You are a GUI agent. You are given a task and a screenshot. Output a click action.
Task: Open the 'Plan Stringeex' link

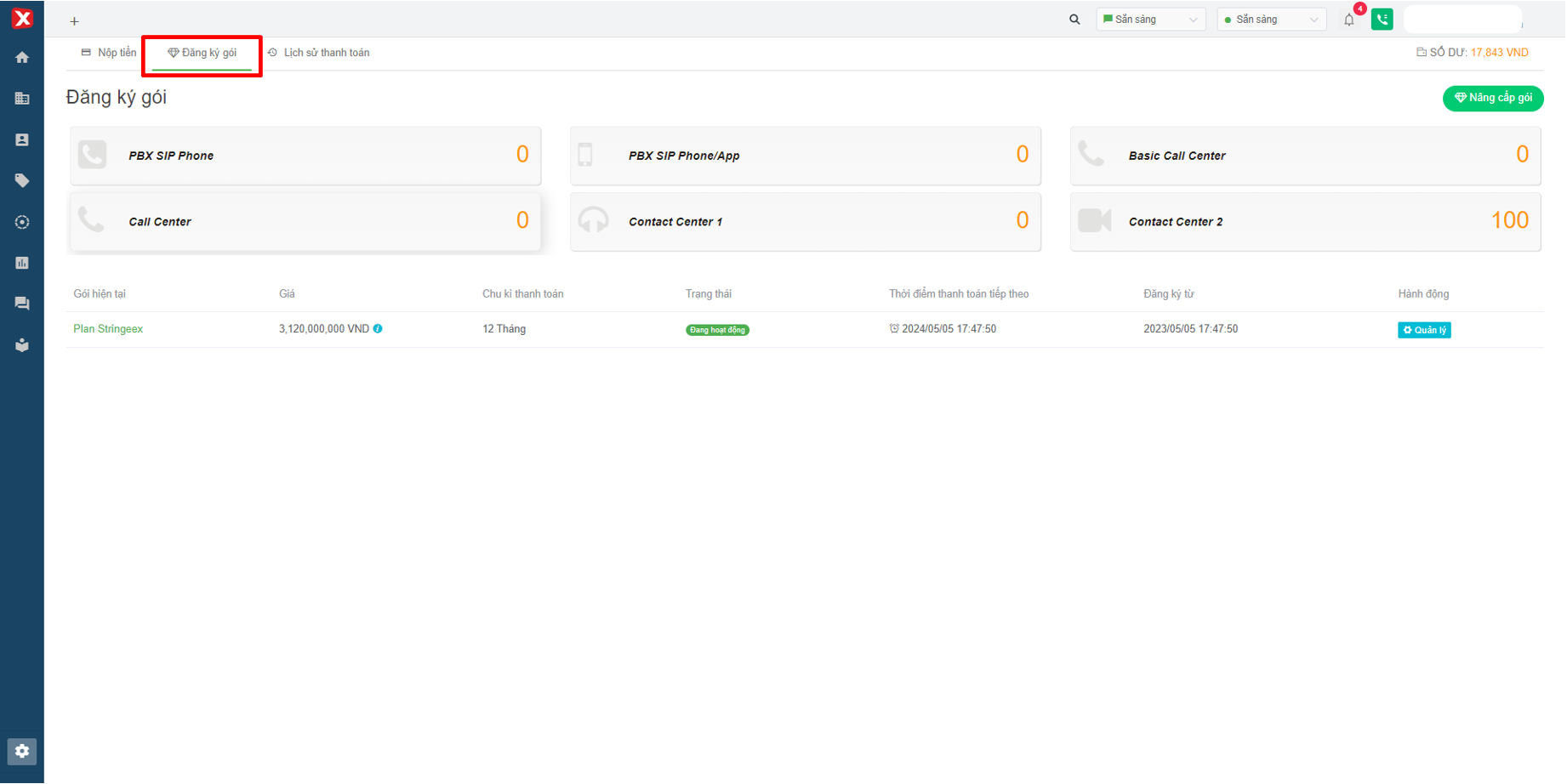[x=108, y=329]
